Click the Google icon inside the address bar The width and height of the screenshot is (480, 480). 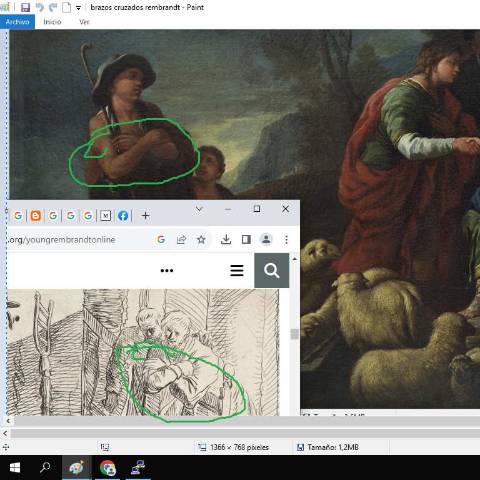click(x=161, y=239)
